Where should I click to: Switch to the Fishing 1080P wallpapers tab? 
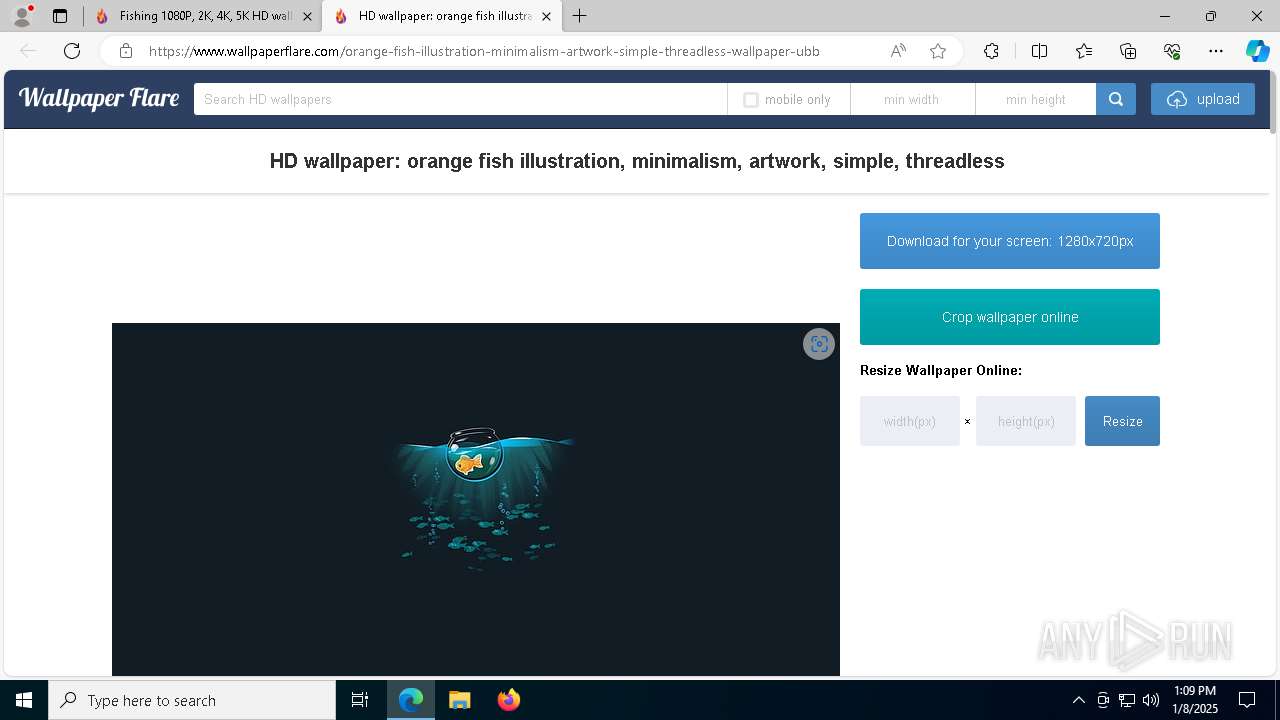(x=203, y=16)
